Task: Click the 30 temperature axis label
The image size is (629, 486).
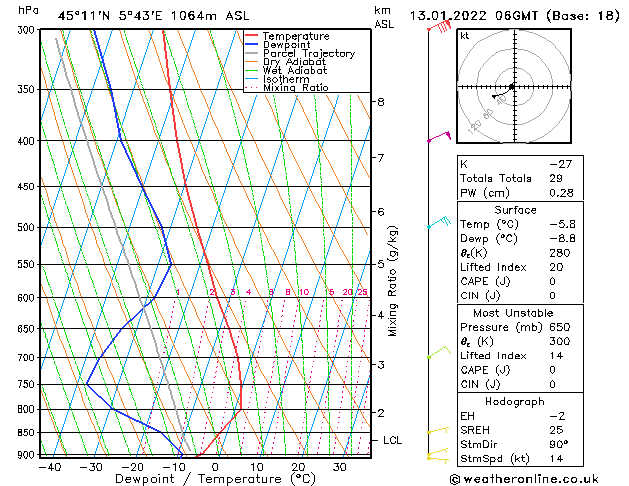Action: point(339,467)
